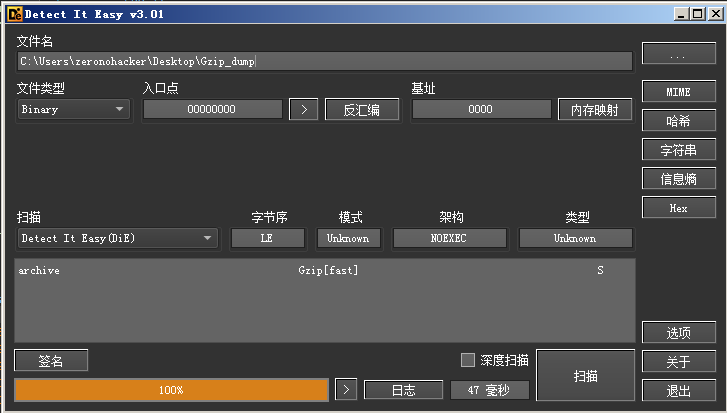Click the large 扫描 scan button

(586, 375)
